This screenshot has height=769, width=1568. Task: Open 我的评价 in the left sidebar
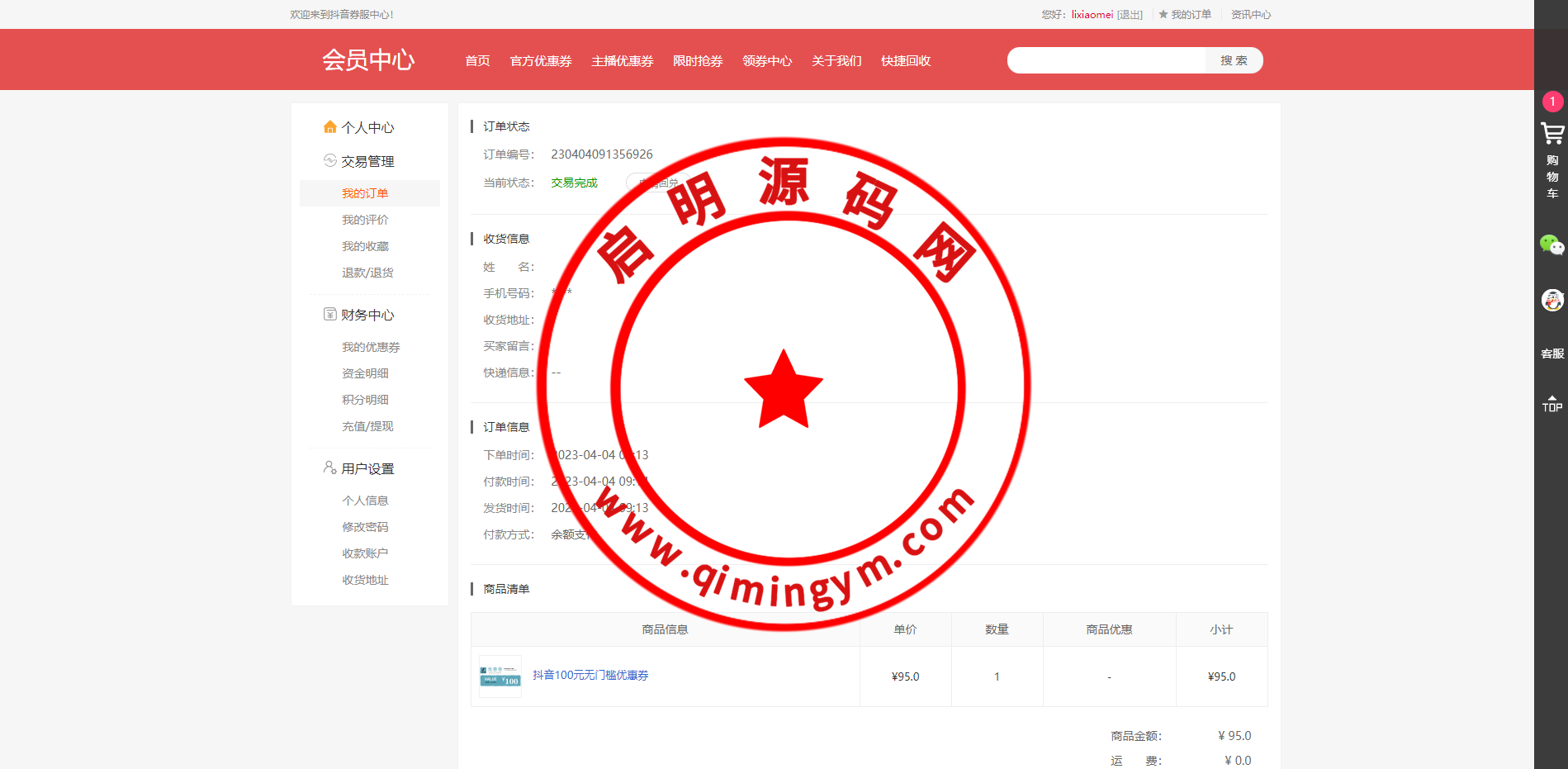point(365,220)
